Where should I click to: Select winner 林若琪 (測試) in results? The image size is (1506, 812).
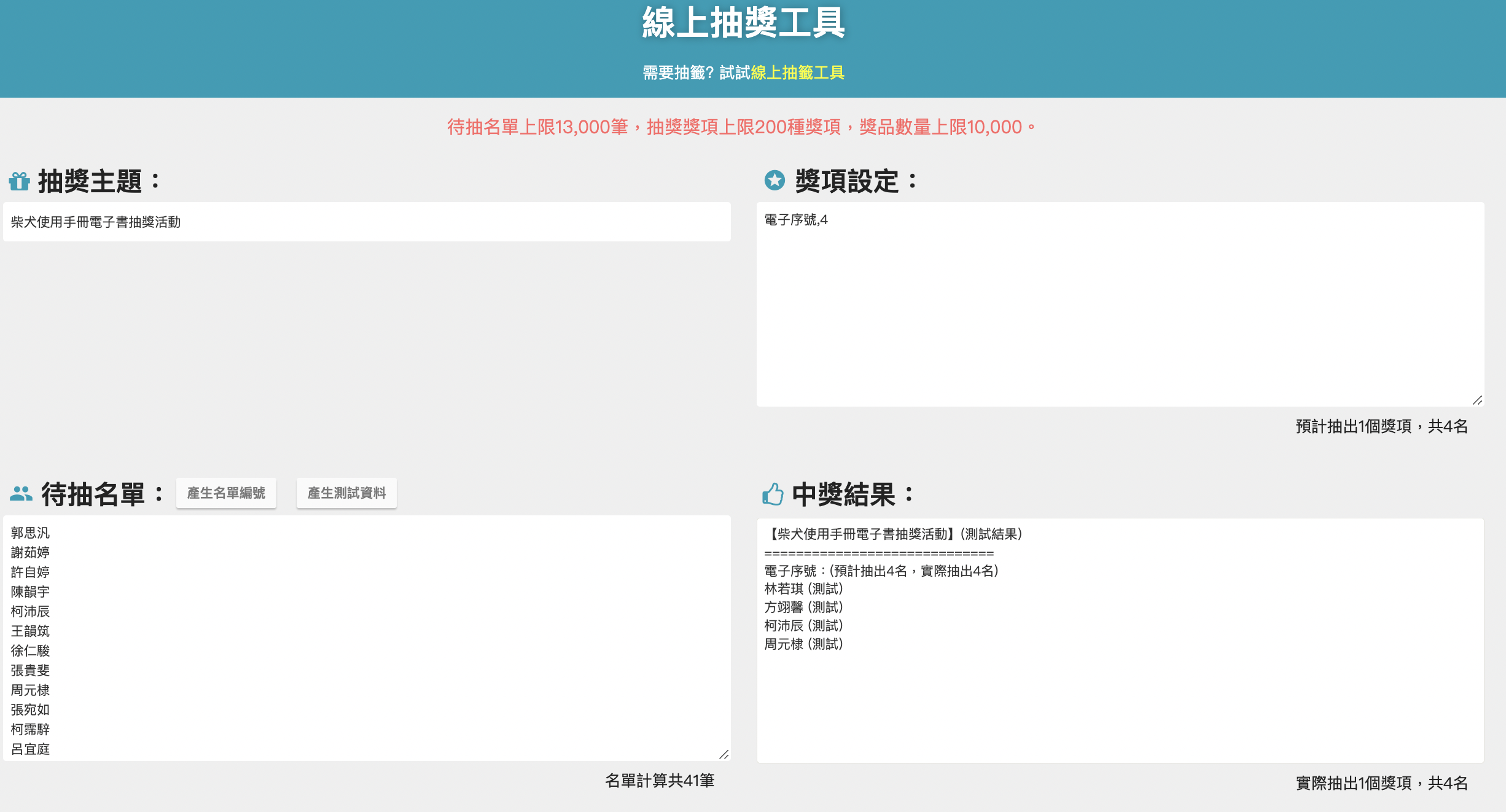(803, 589)
